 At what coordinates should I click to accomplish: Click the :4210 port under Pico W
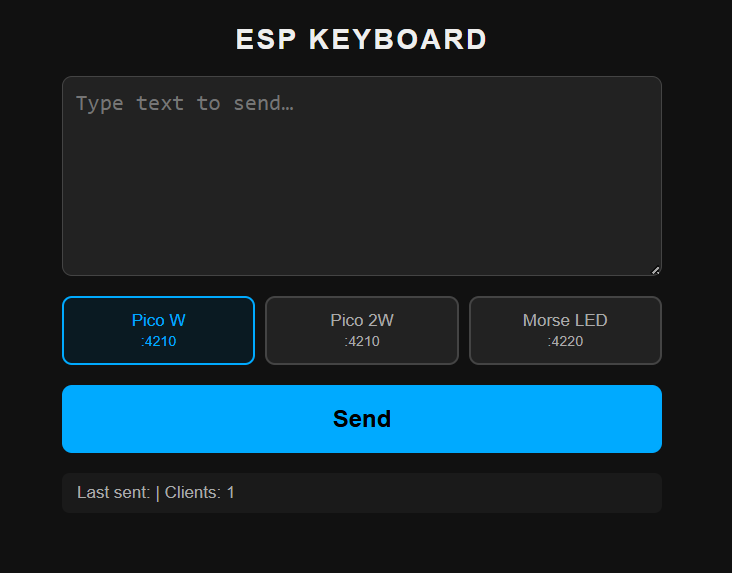pos(158,342)
